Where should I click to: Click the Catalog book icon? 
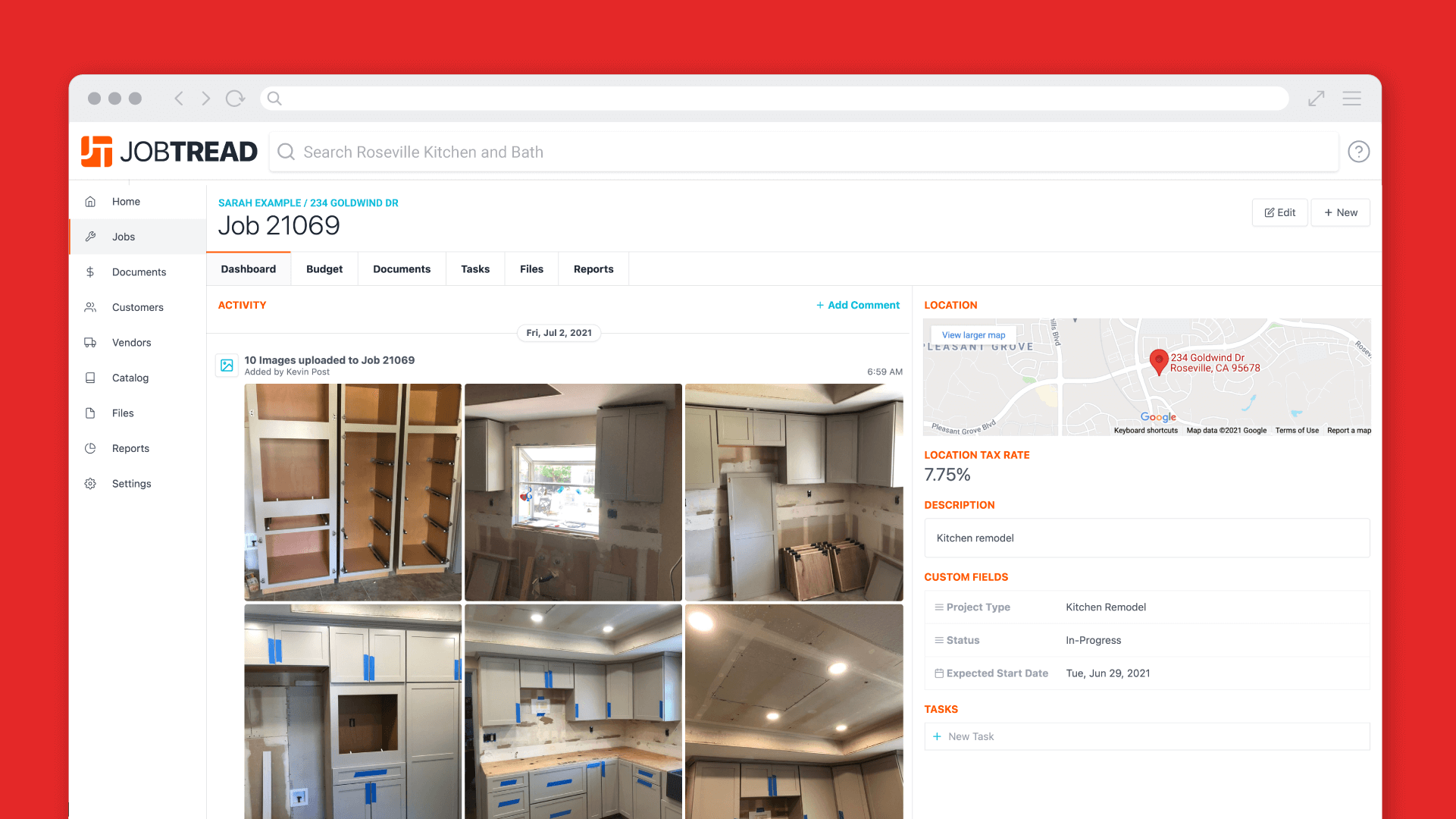(90, 378)
